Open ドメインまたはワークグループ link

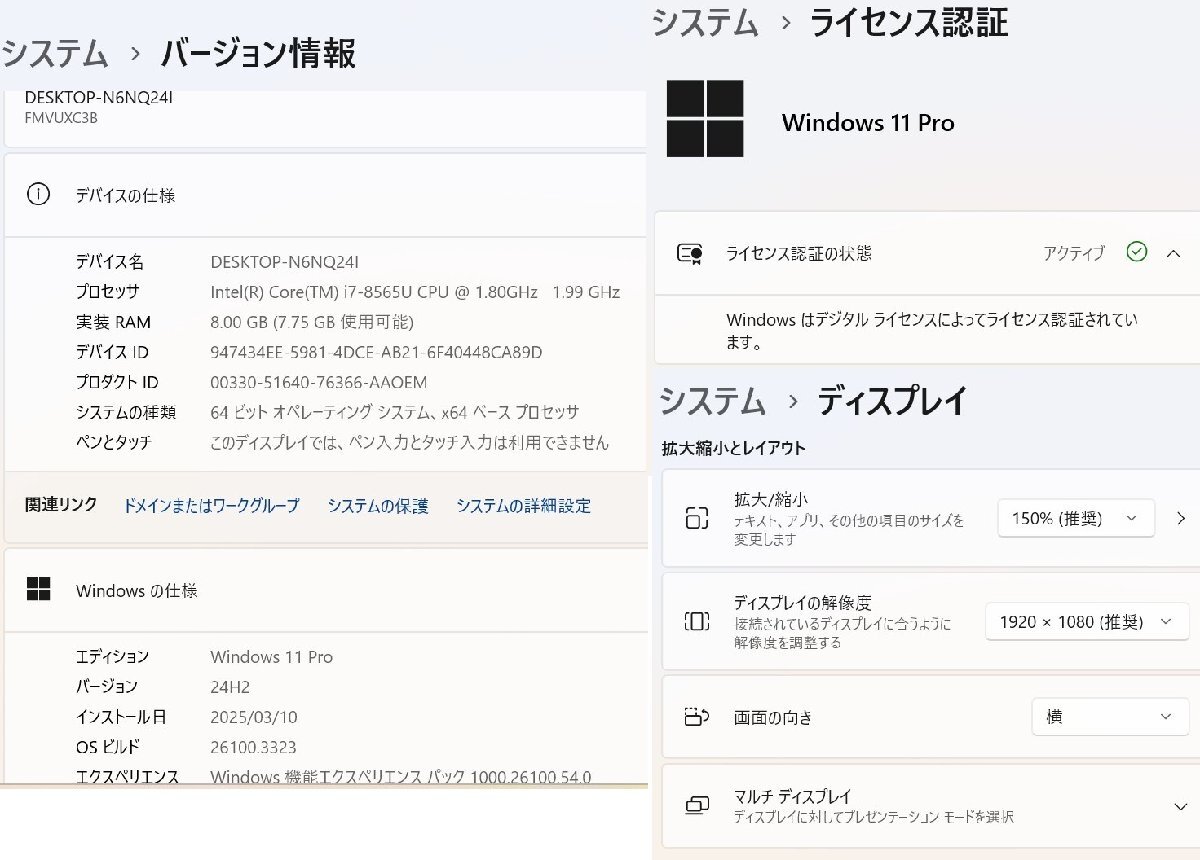(211, 506)
